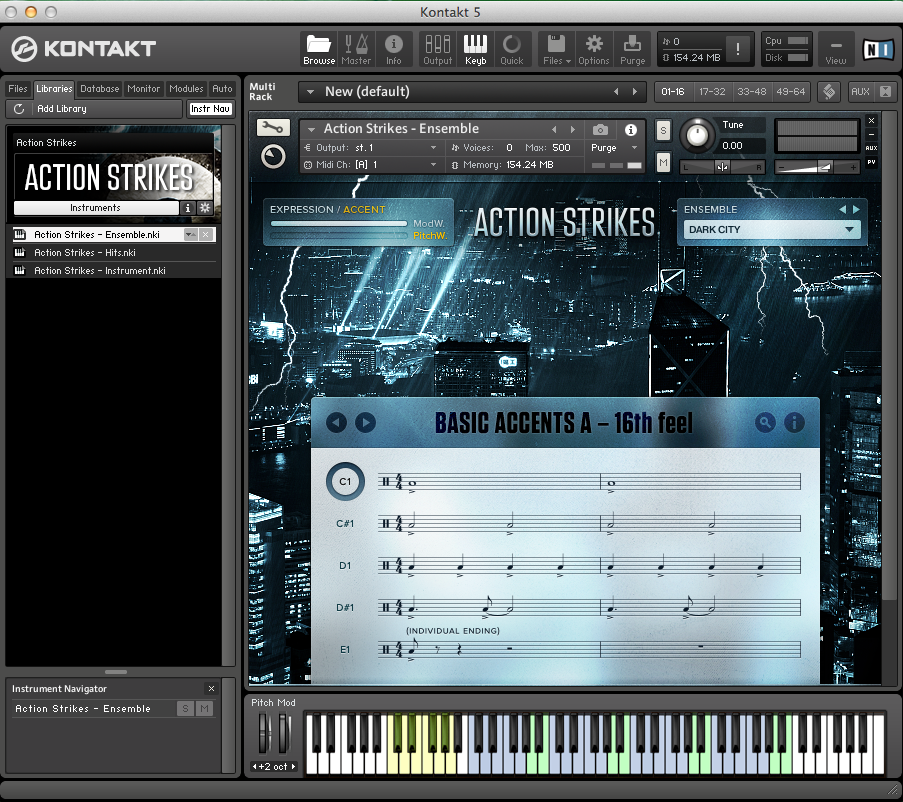Adjust the instrument volume slider
This screenshot has height=802, width=903.
point(816,168)
